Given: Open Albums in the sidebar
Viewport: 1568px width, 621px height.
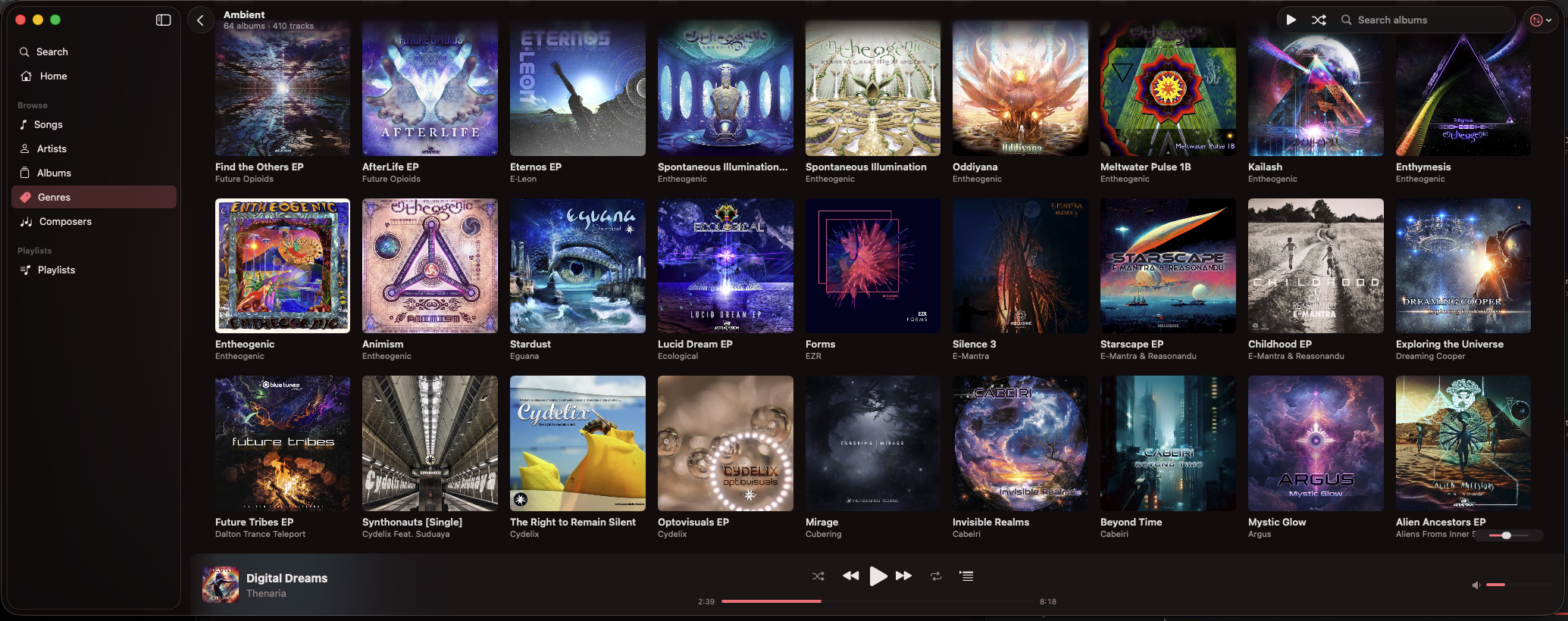Looking at the screenshot, I should coord(94,173).
